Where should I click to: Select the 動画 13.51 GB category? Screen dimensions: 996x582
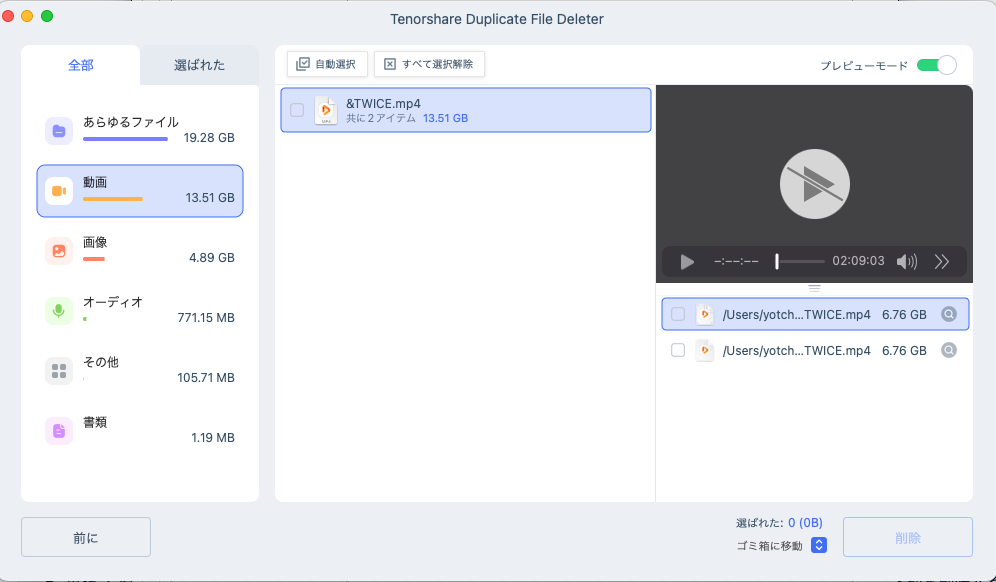click(140, 191)
